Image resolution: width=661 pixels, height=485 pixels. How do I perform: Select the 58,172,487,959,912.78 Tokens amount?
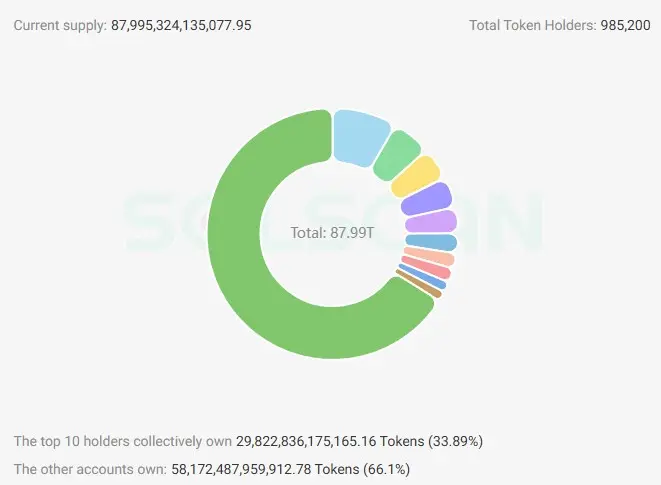click(x=283, y=468)
